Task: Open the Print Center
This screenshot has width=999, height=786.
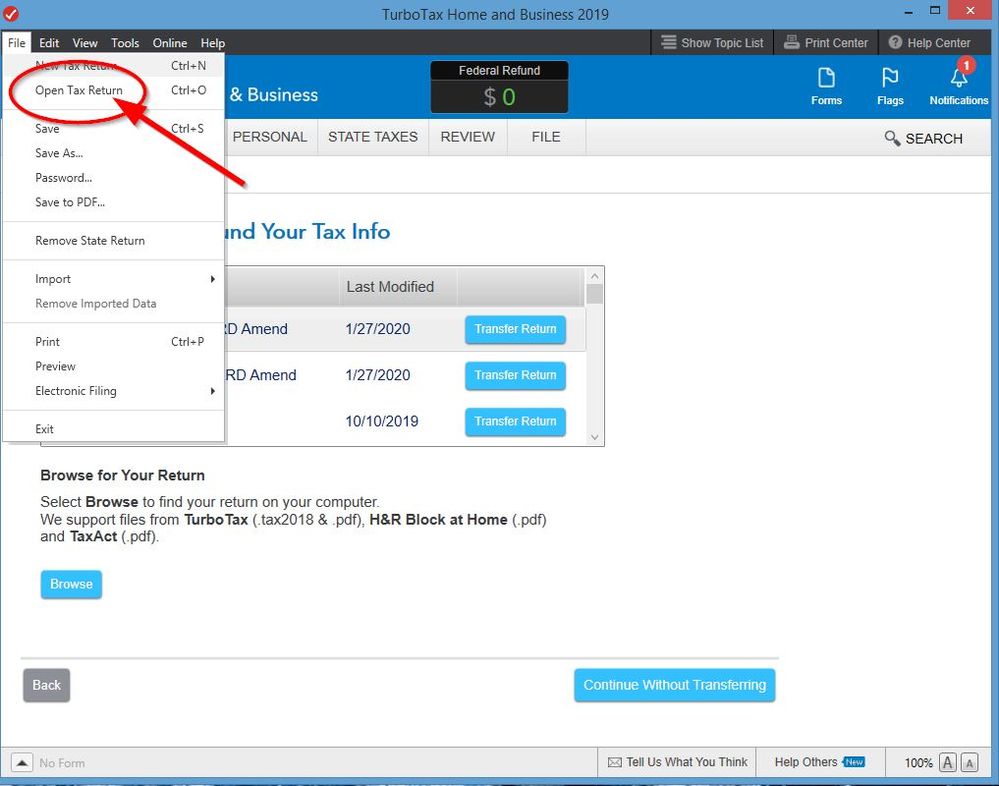Action: 826,43
